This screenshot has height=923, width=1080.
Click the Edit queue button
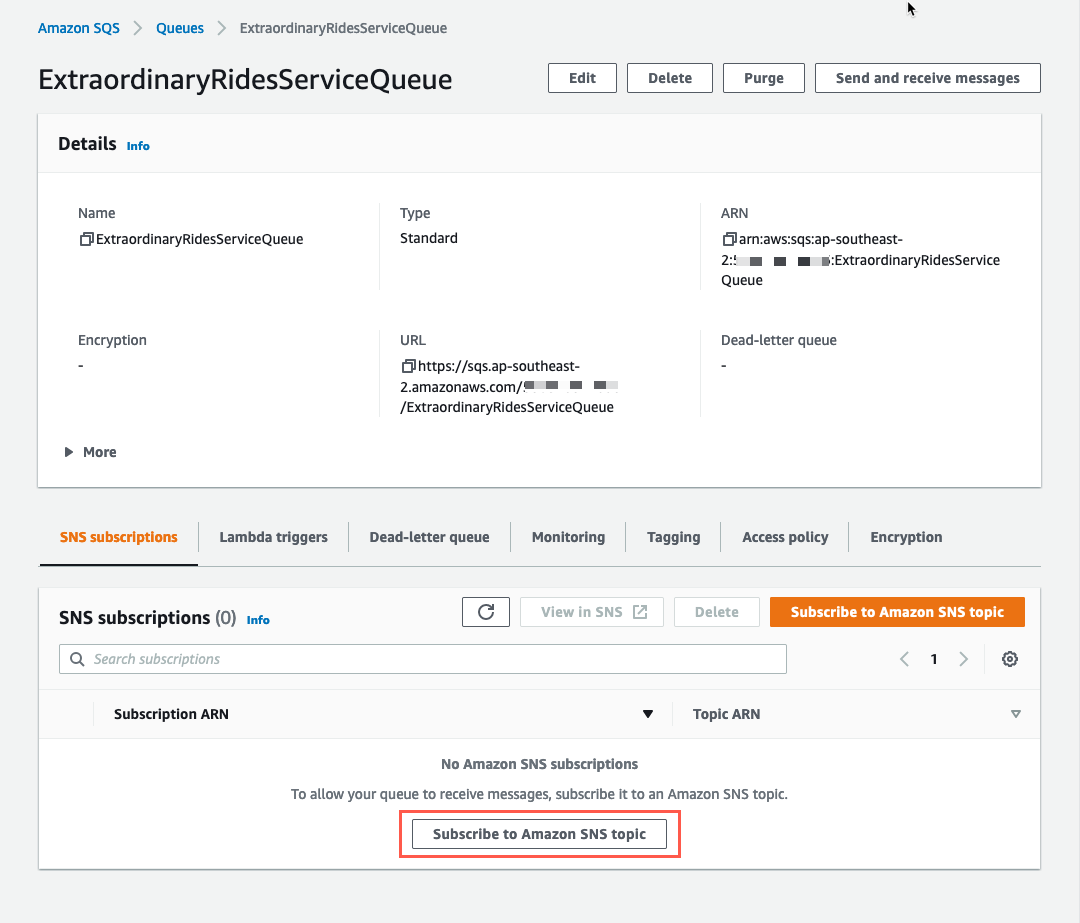582,78
